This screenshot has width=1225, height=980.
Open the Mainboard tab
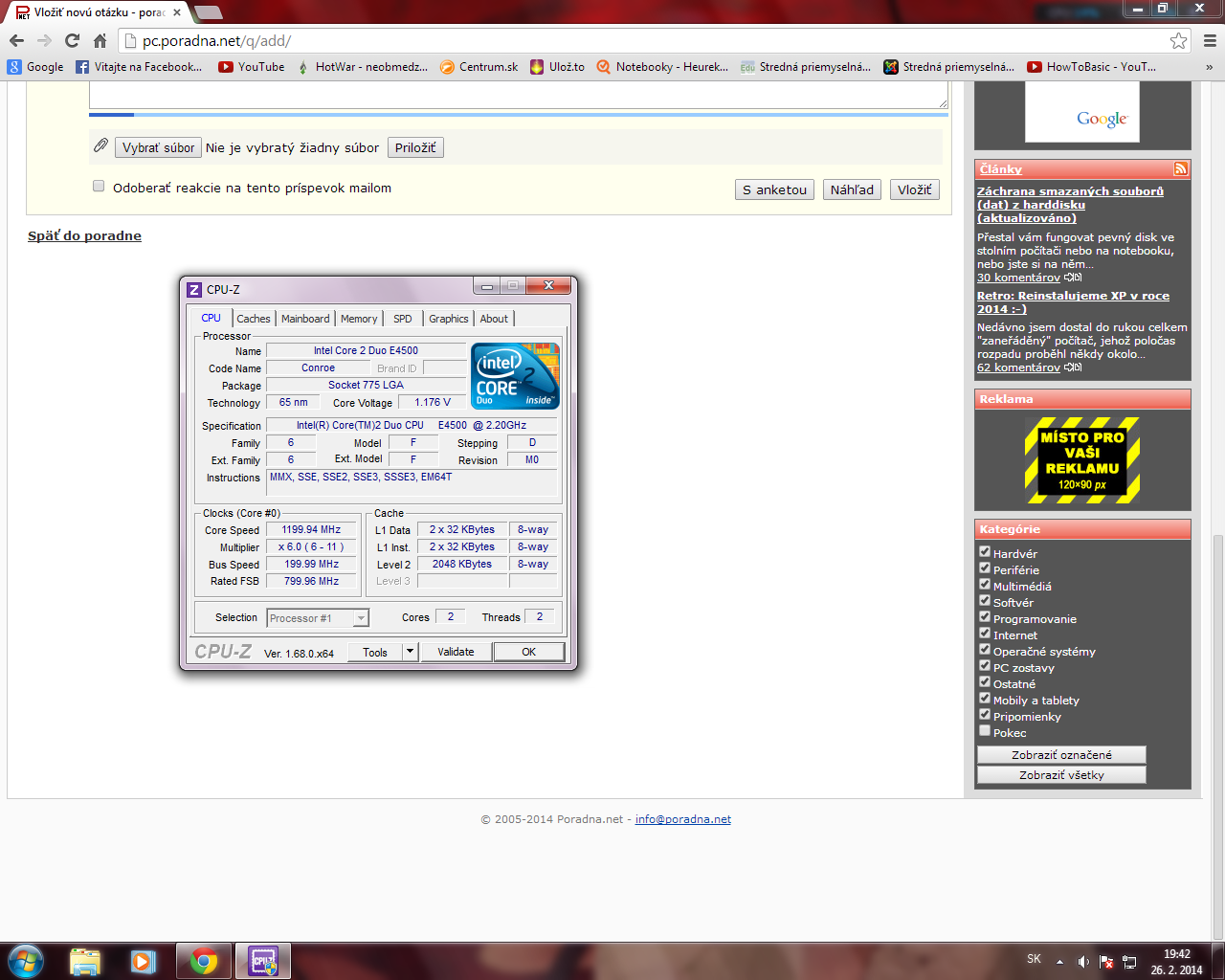tap(305, 319)
